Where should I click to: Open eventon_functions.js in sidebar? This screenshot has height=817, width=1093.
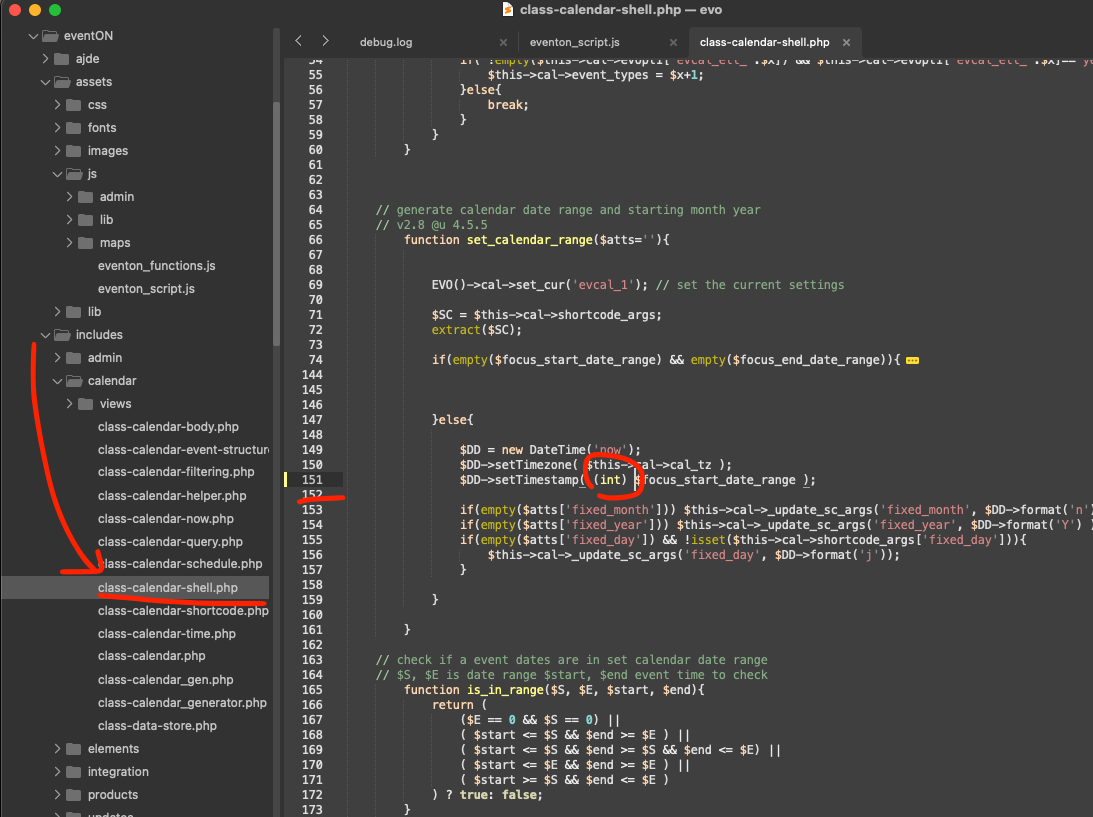(156, 266)
